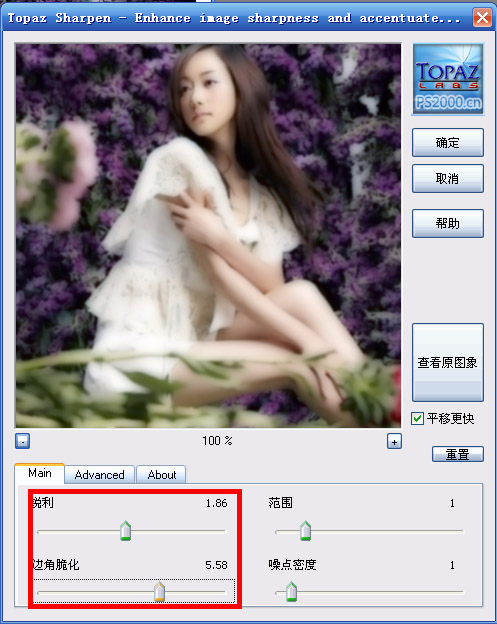The height and width of the screenshot is (624, 497).
Task: Reset settings with 重置 button
Action: point(458,454)
